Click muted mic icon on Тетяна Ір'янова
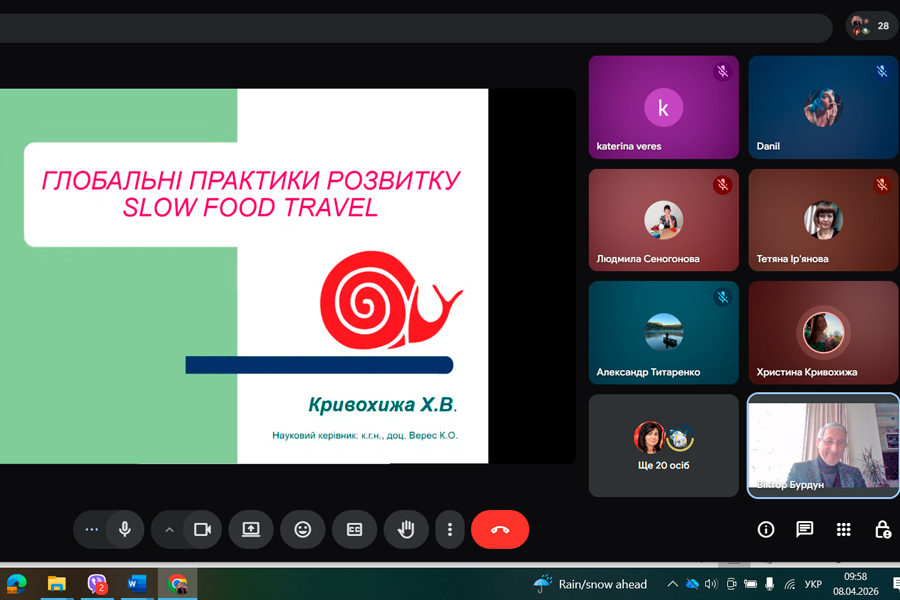This screenshot has height=600, width=900. 882,185
